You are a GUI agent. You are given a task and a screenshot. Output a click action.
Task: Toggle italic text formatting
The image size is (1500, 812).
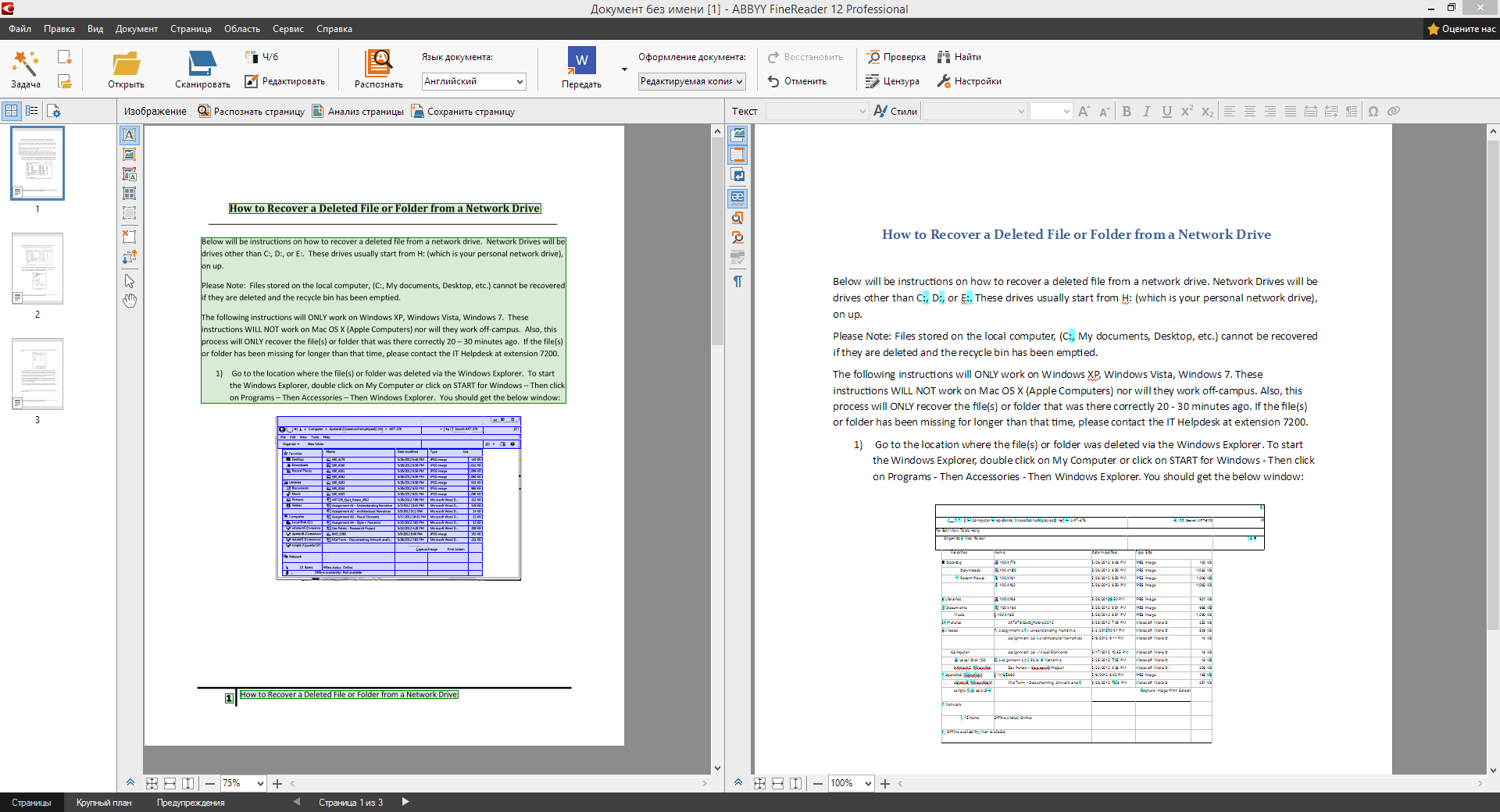1146,112
